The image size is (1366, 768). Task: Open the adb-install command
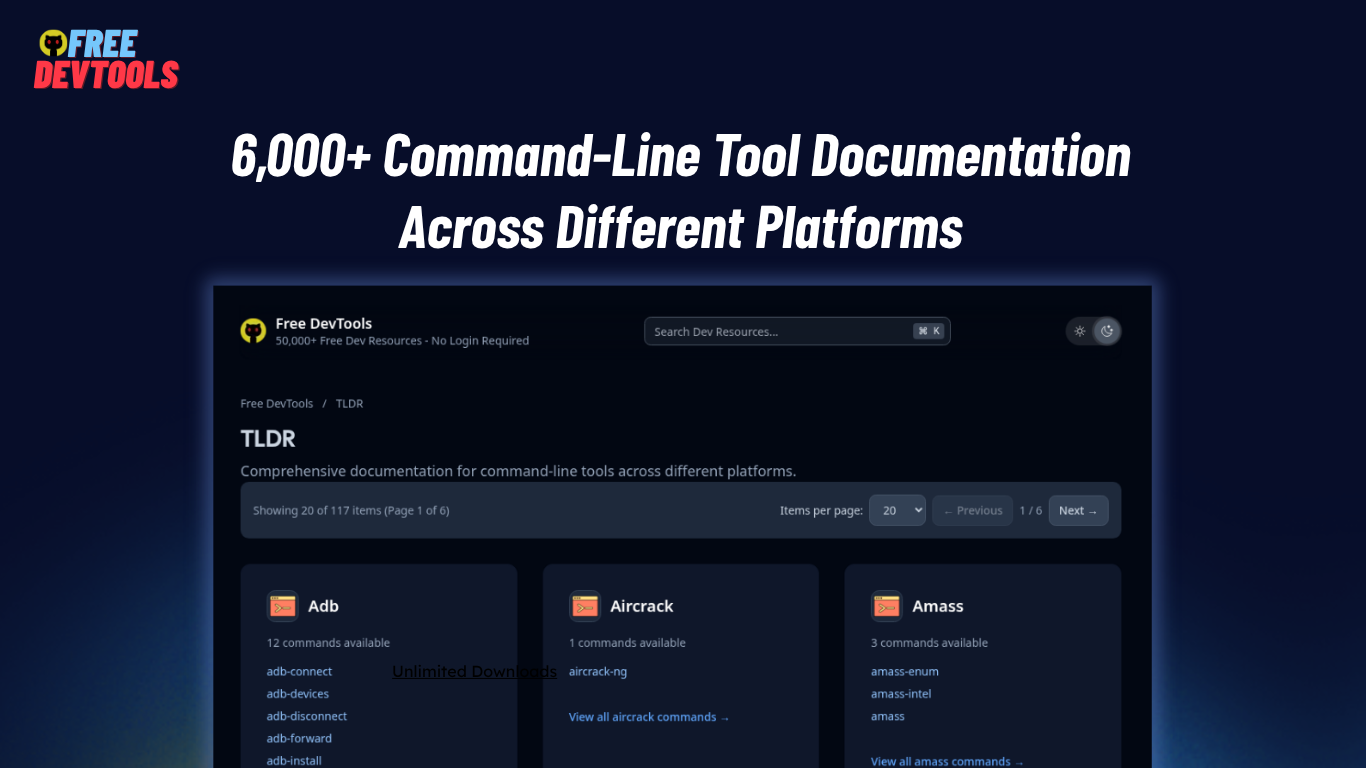click(x=294, y=760)
